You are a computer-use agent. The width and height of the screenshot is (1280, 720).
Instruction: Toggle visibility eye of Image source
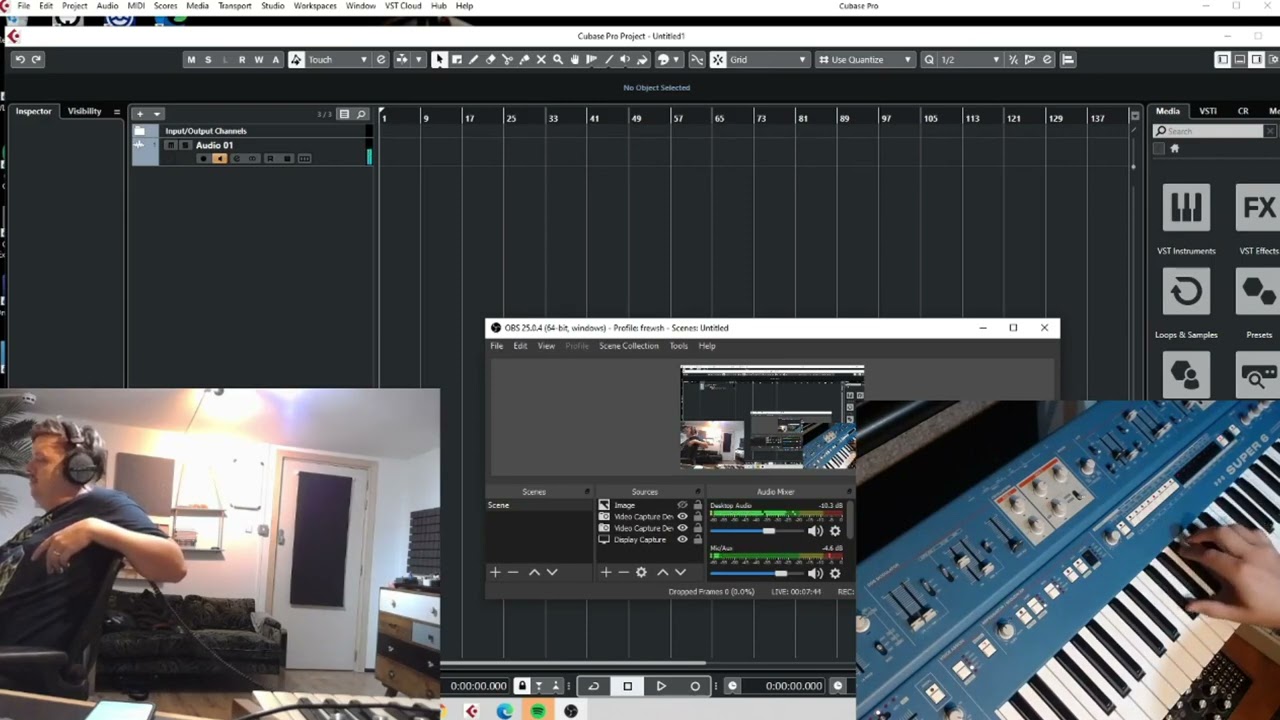pyautogui.click(x=683, y=505)
